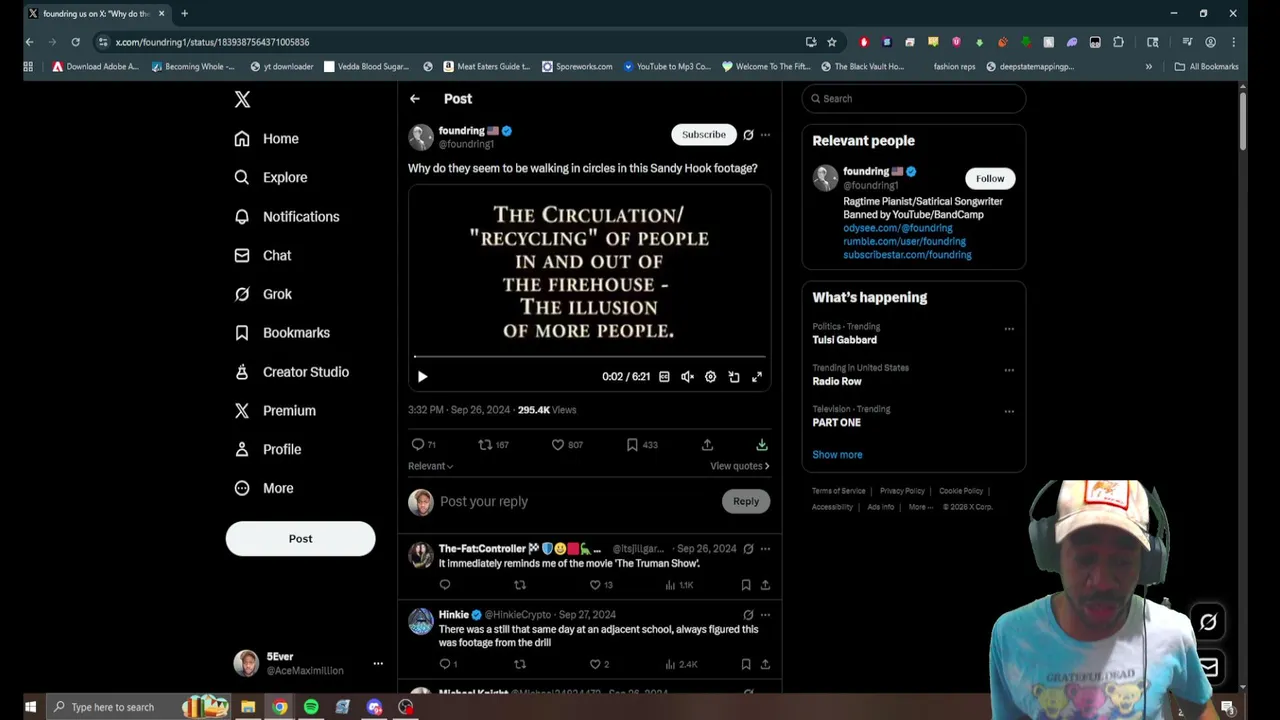Reply to Hinkie's comment
Screen dimensions: 1280x720
(448, 664)
